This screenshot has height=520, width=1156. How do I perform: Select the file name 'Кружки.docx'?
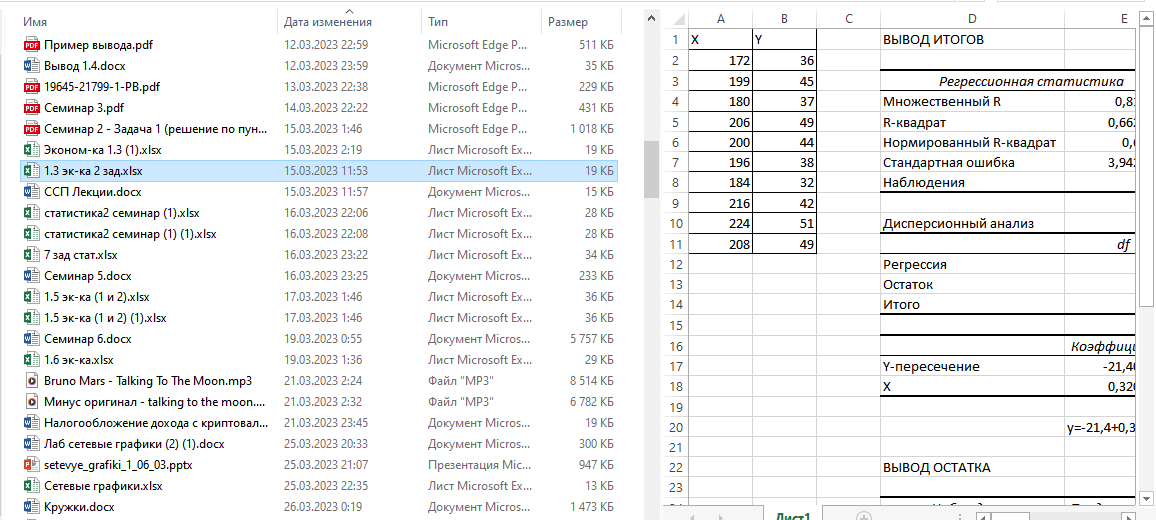point(79,507)
